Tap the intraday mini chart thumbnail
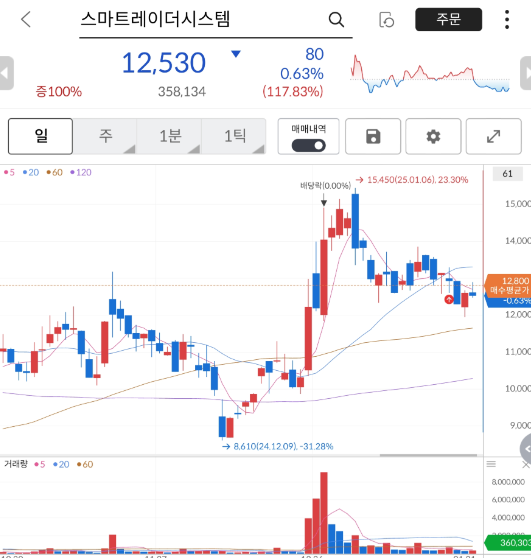 [x=430, y=74]
